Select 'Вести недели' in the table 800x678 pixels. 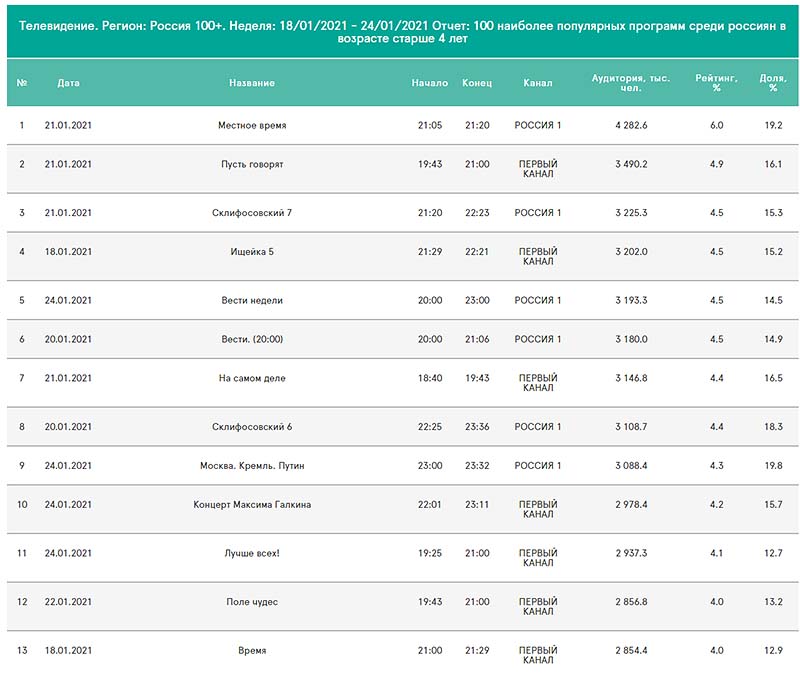[x=252, y=300]
